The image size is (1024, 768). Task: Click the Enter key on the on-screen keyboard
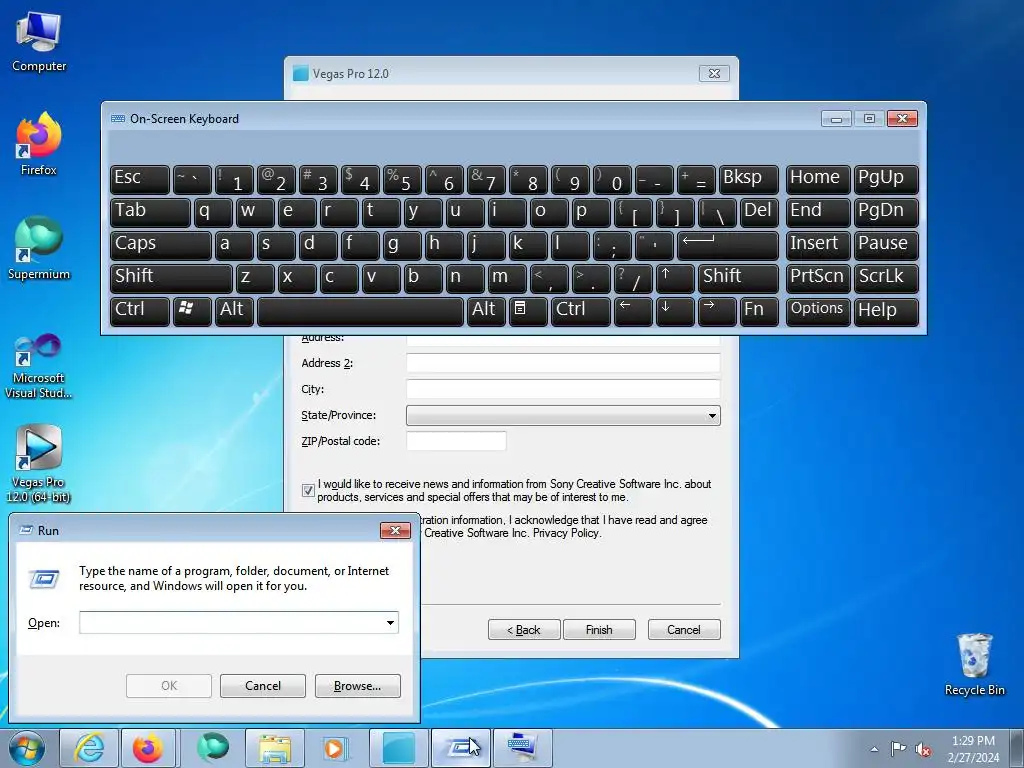pyautogui.click(x=728, y=246)
